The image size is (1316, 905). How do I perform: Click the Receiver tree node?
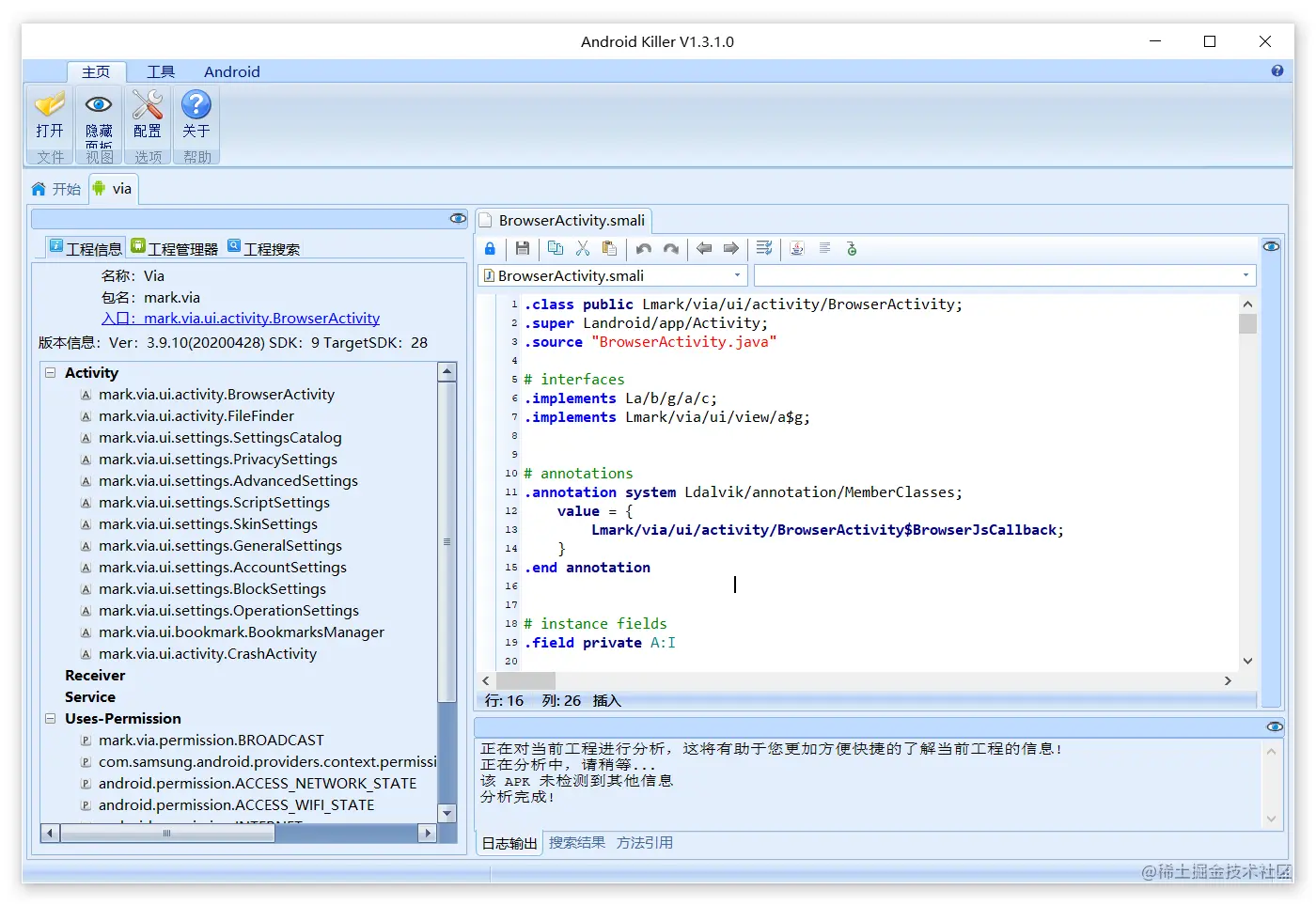click(x=95, y=676)
